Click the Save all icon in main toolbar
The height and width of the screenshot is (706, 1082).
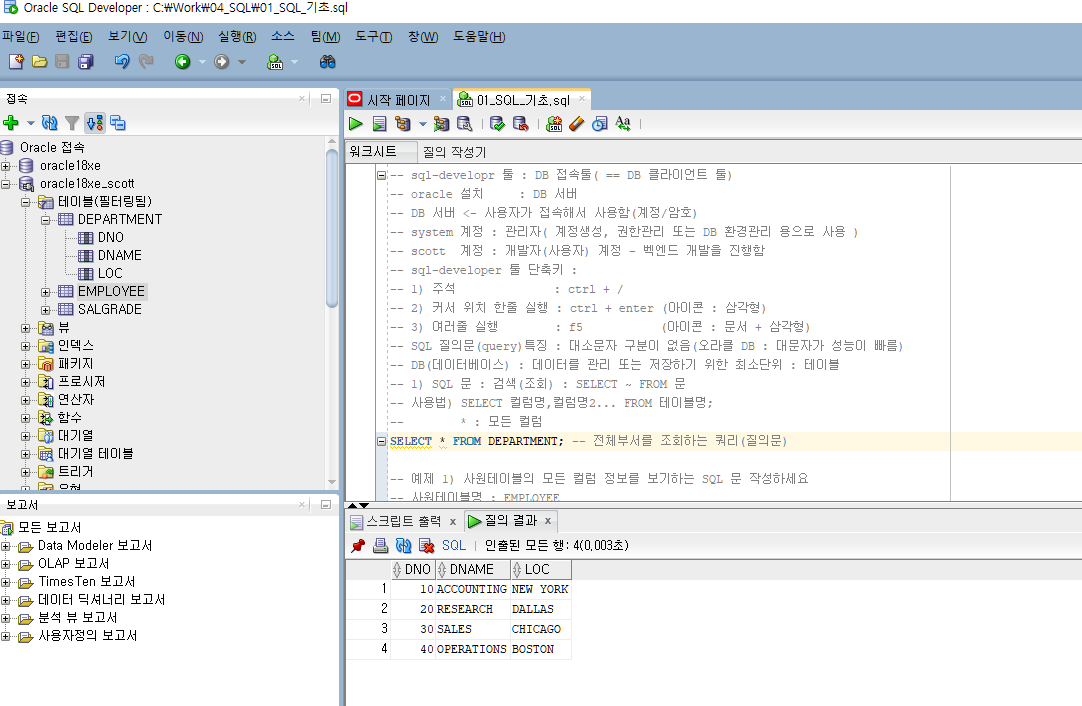(86, 61)
